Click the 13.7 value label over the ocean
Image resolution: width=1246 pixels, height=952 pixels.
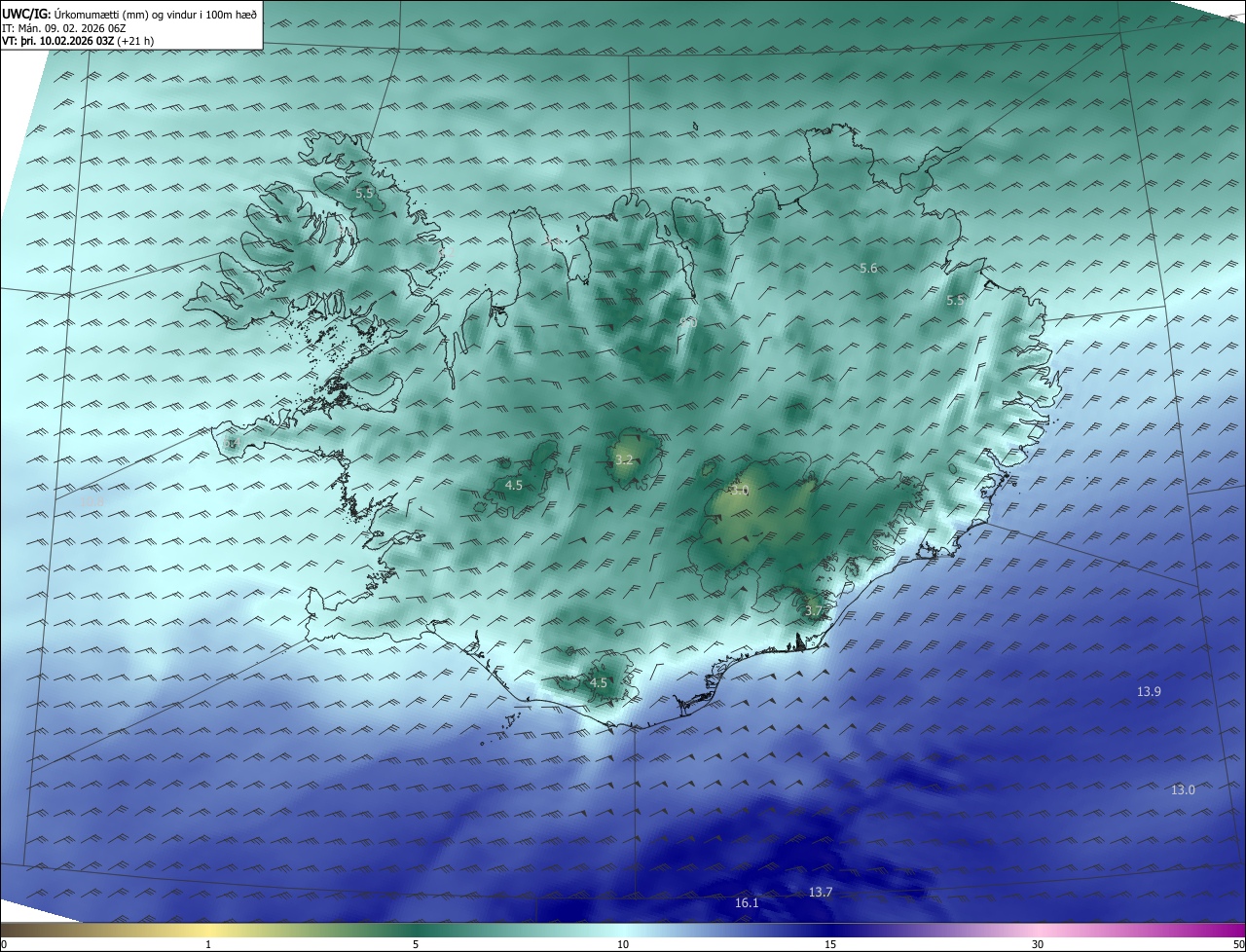pyautogui.click(x=821, y=892)
